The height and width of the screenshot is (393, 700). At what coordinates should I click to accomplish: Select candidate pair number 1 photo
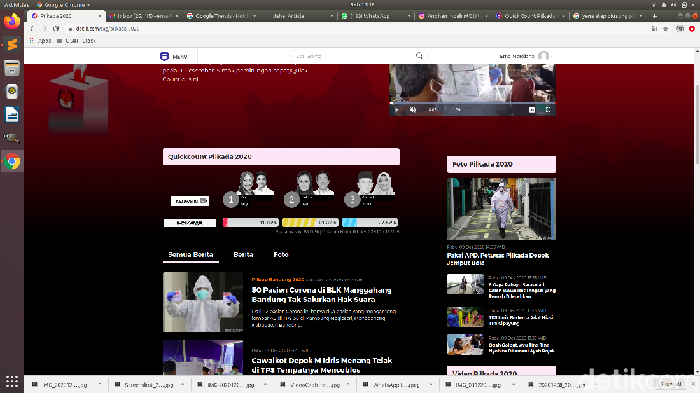click(x=254, y=183)
